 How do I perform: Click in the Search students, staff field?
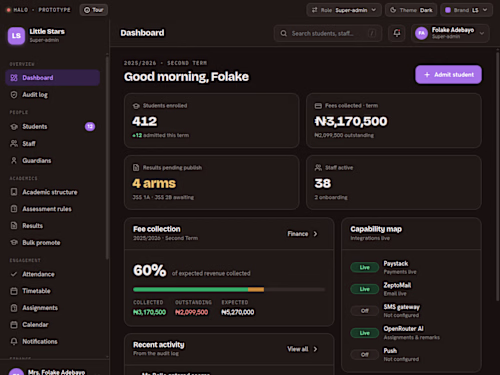coord(328,33)
